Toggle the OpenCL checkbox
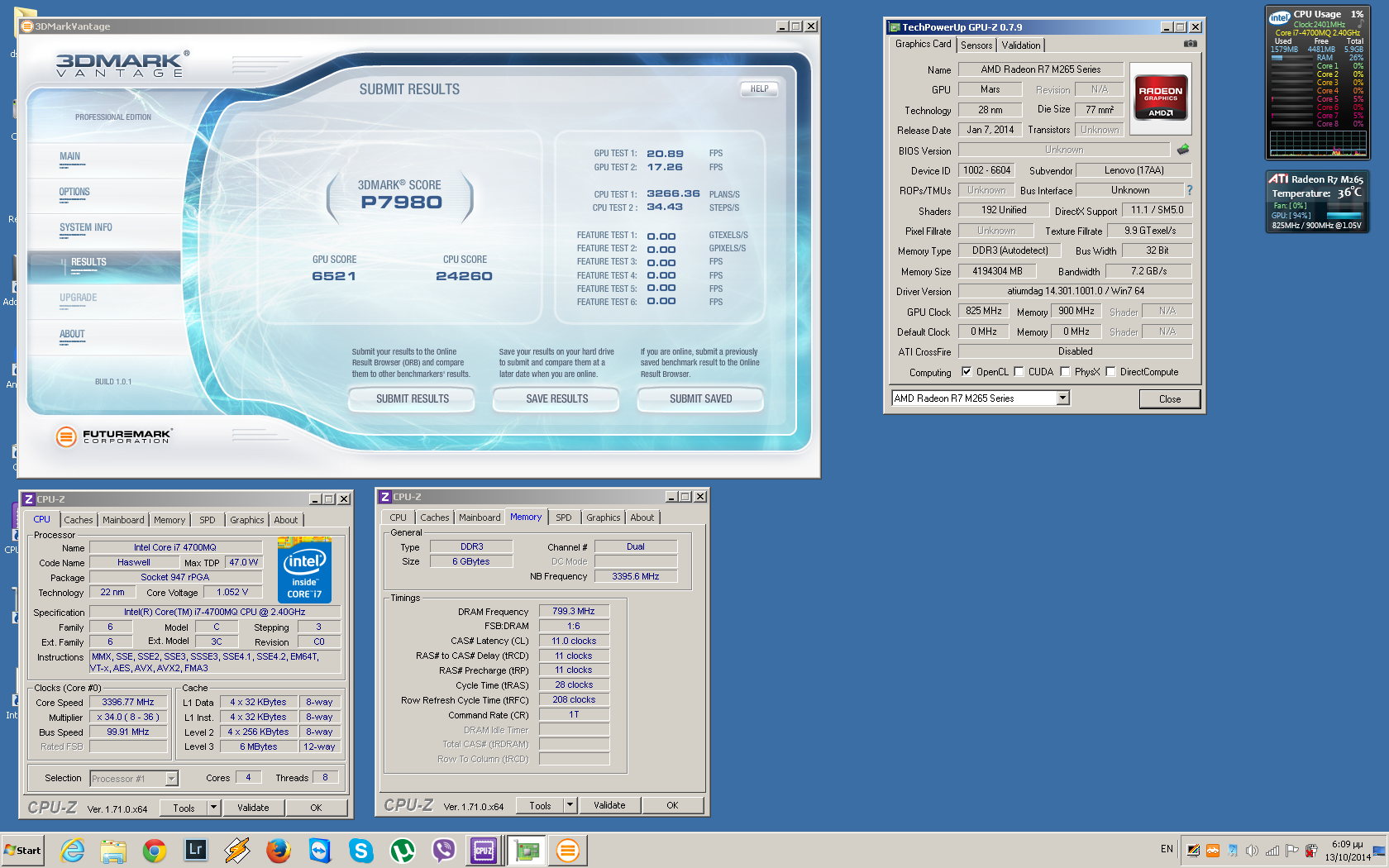The height and width of the screenshot is (868, 1389). pos(967,372)
